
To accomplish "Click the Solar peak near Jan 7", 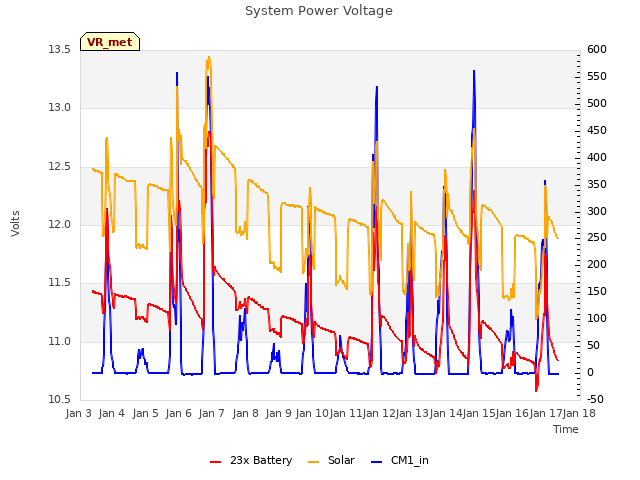I will tap(209, 58).
